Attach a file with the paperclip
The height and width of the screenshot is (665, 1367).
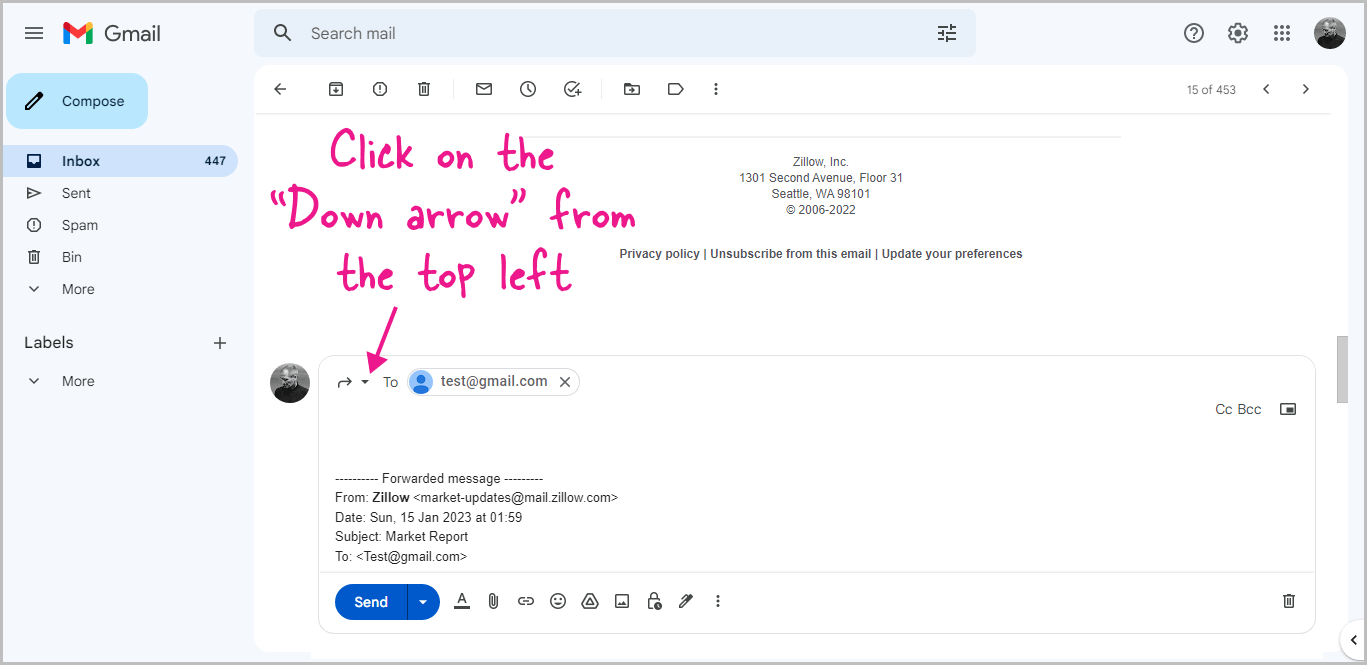(493, 601)
